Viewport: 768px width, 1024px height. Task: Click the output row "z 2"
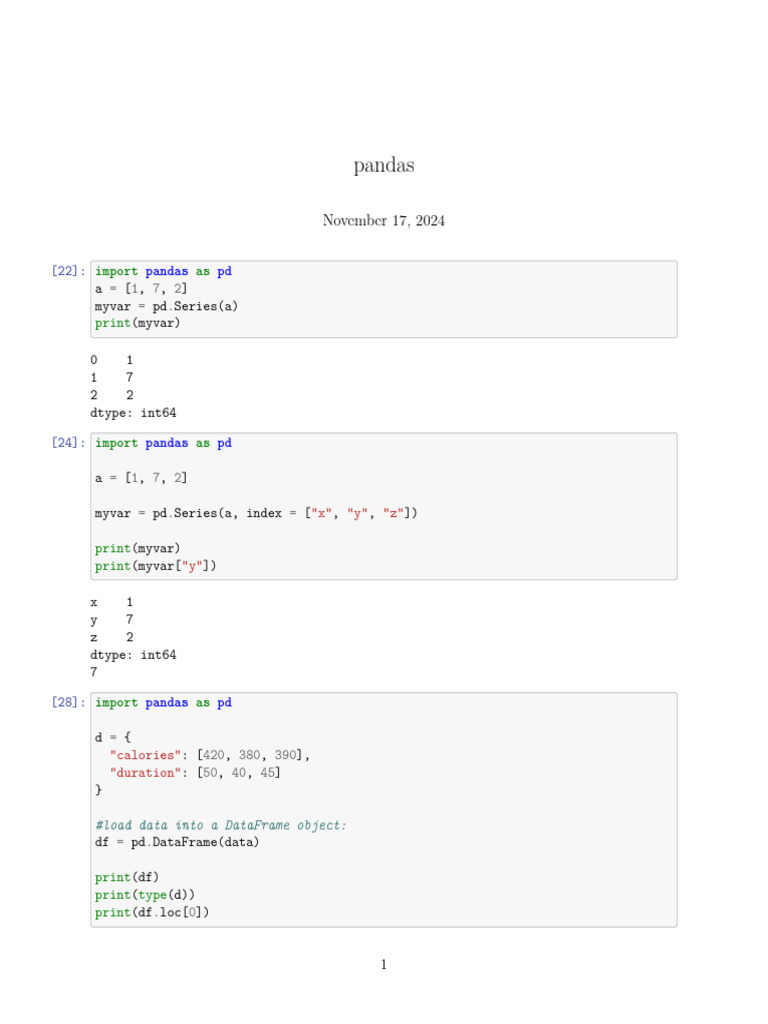point(111,637)
